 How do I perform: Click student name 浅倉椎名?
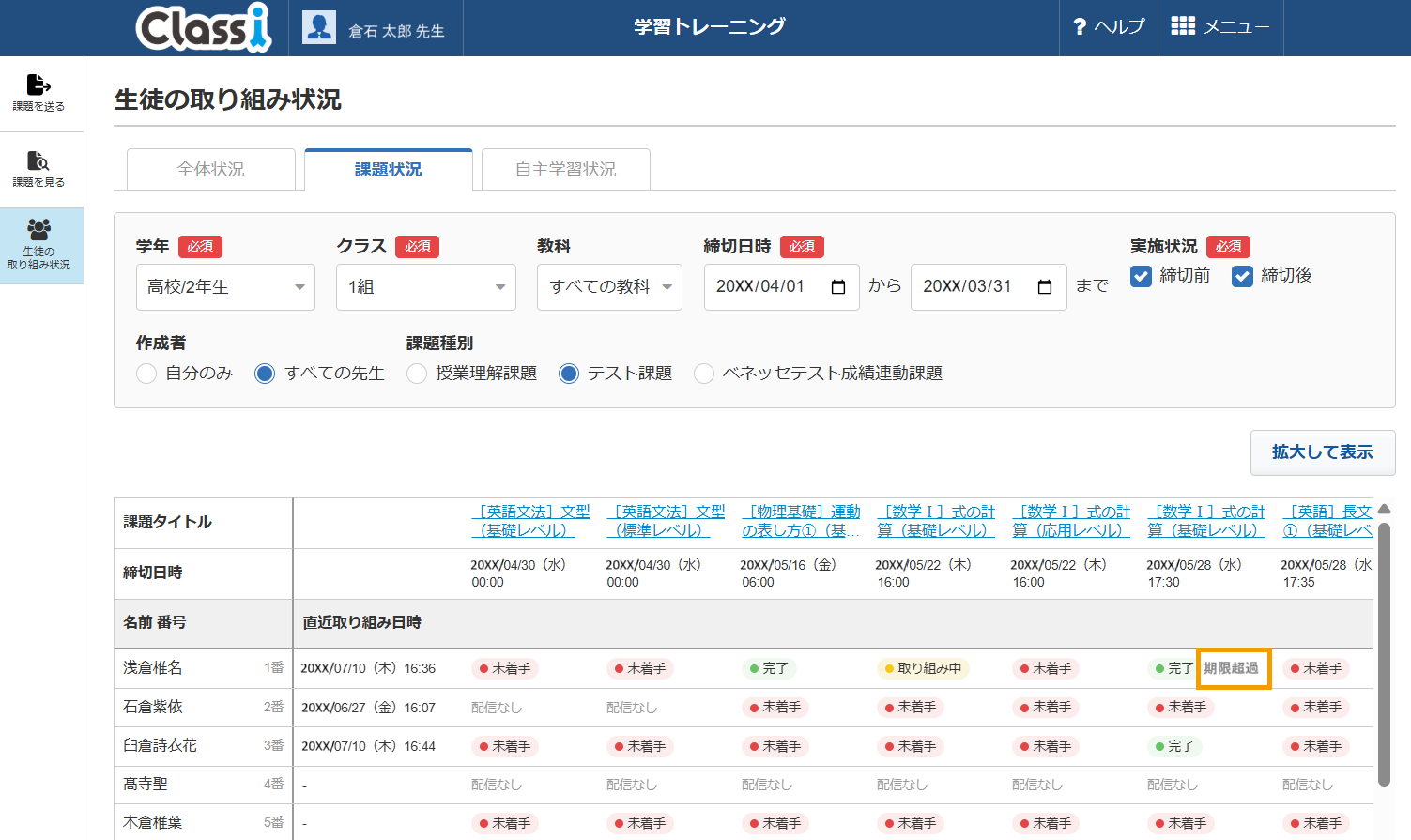153,667
